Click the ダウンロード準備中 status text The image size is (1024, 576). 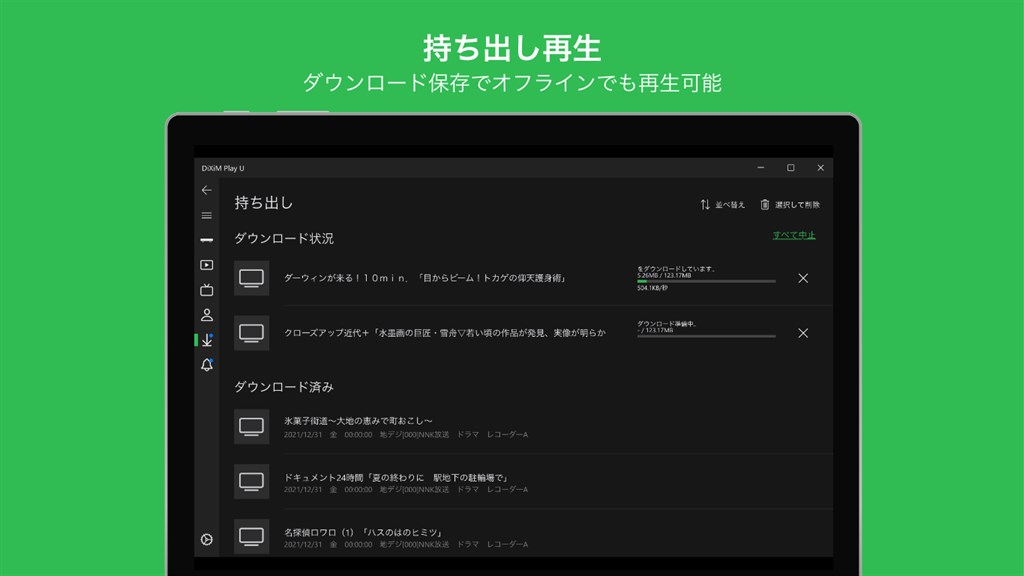(x=667, y=323)
